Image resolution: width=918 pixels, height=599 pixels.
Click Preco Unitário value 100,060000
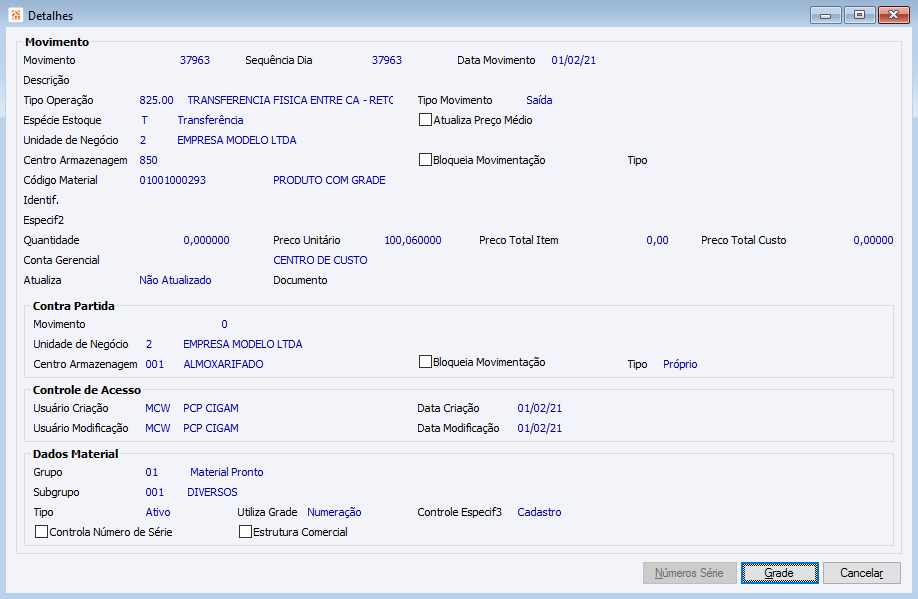coord(413,240)
